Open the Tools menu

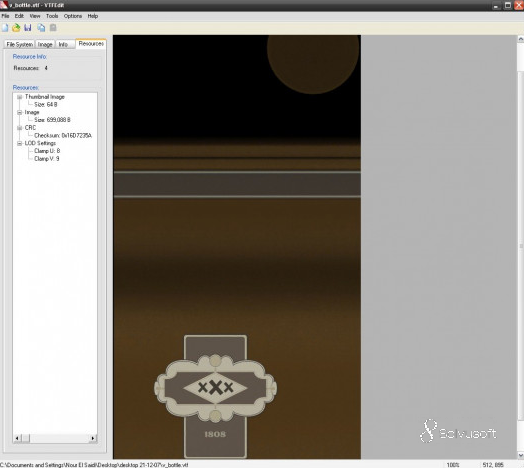coord(52,16)
